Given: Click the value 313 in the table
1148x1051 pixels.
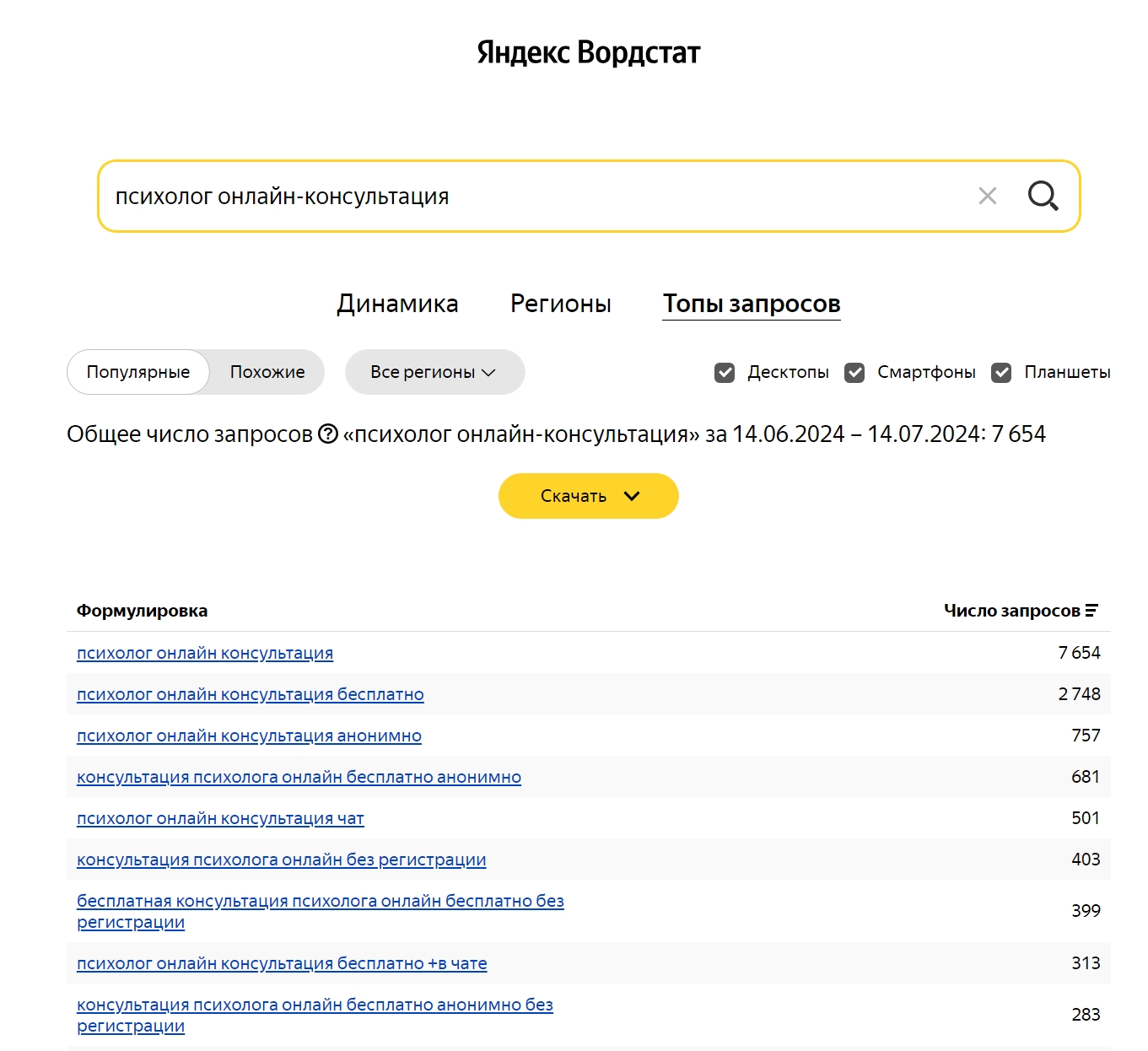Looking at the screenshot, I should click(1086, 963).
